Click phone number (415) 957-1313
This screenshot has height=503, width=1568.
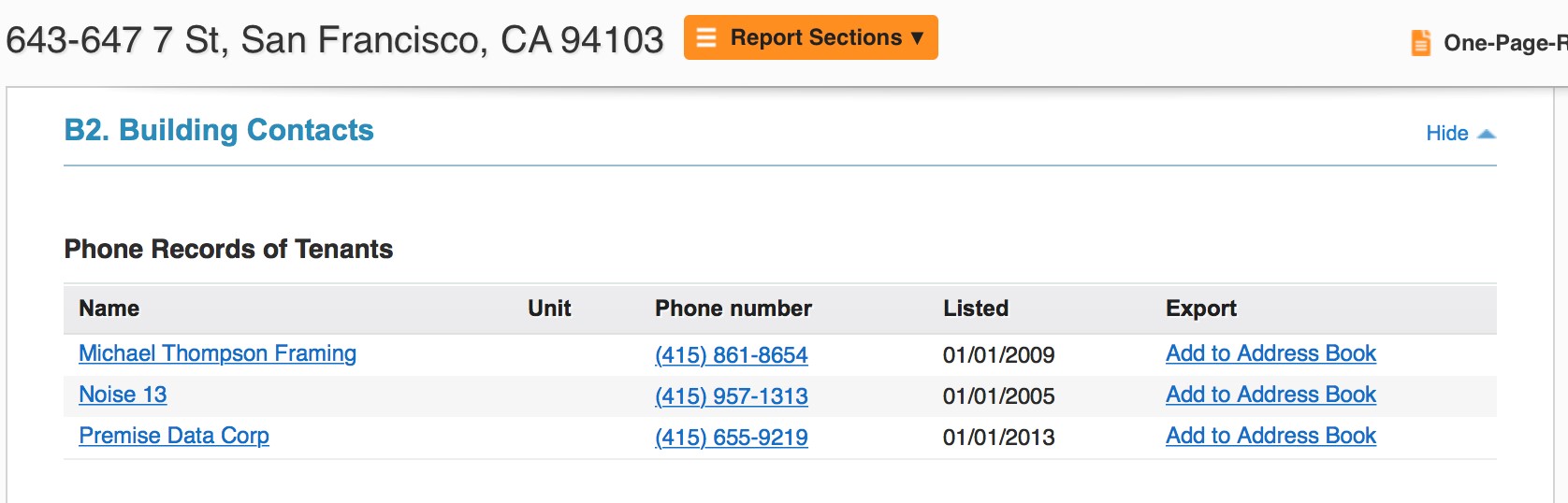point(731,396)
